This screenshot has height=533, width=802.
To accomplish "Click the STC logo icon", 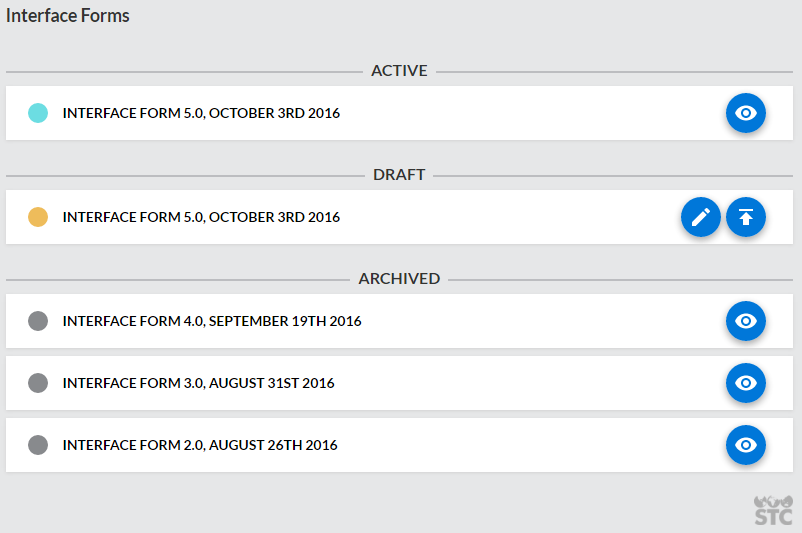I will (773, 510).
